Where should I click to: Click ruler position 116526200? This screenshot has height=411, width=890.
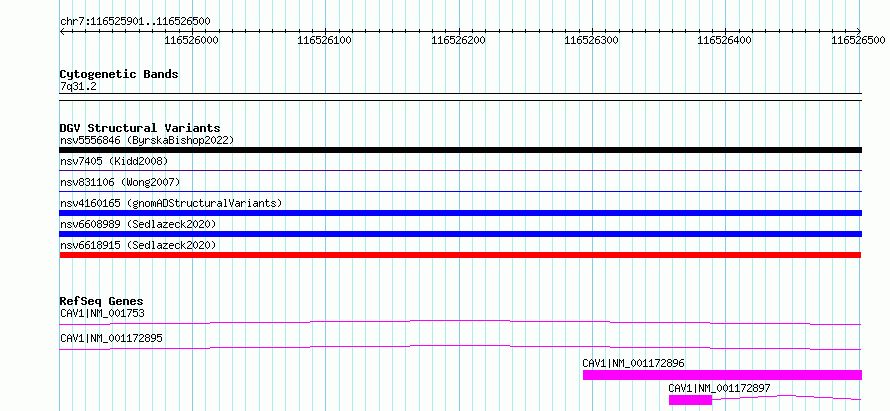pos(458,40)
